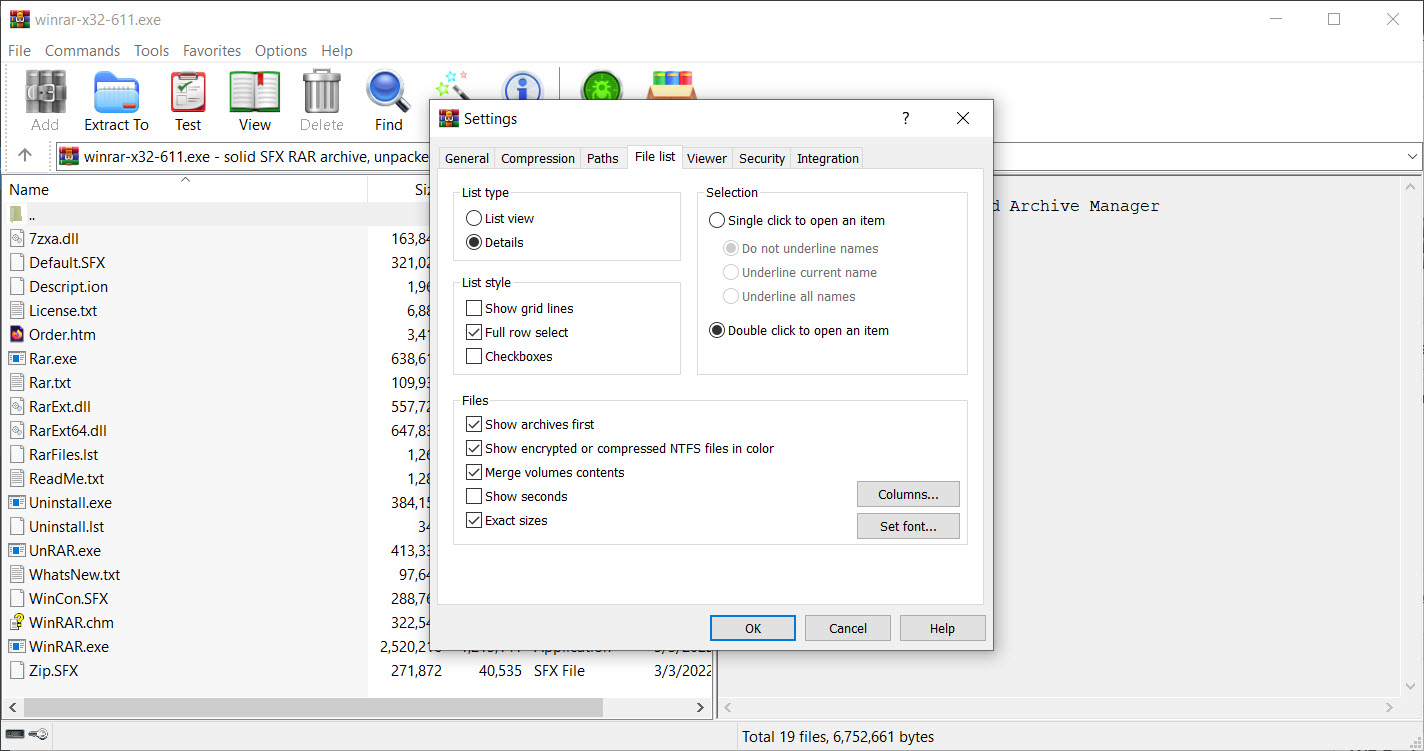Click the Help button beside Cancel
1424x751 pixels.
click(x=942, y=628)
